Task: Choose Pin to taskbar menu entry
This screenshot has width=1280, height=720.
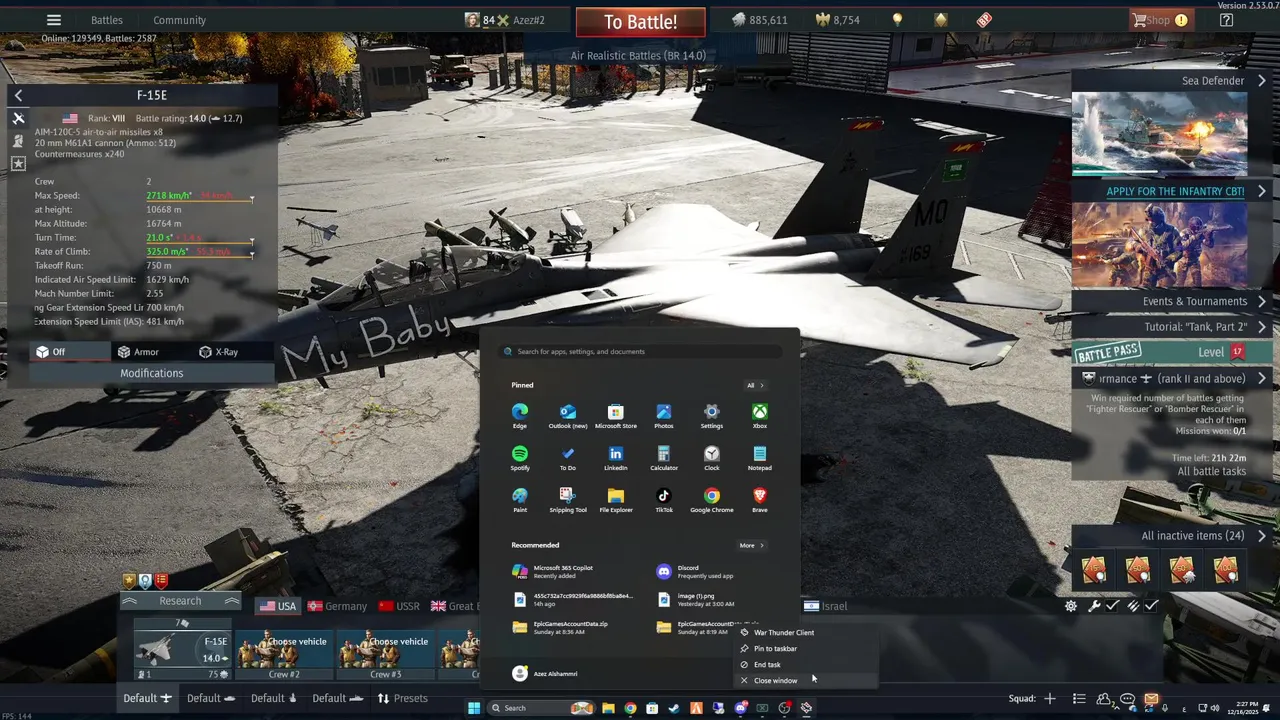Action: 806,648
